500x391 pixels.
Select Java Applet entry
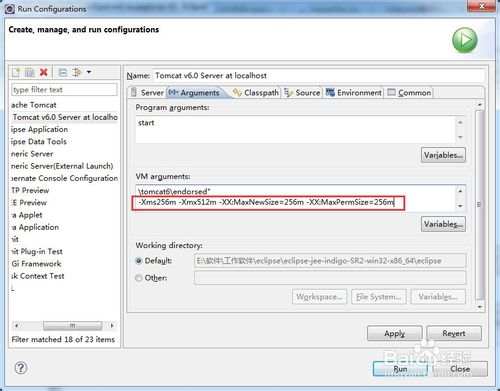tap(27, 215)
